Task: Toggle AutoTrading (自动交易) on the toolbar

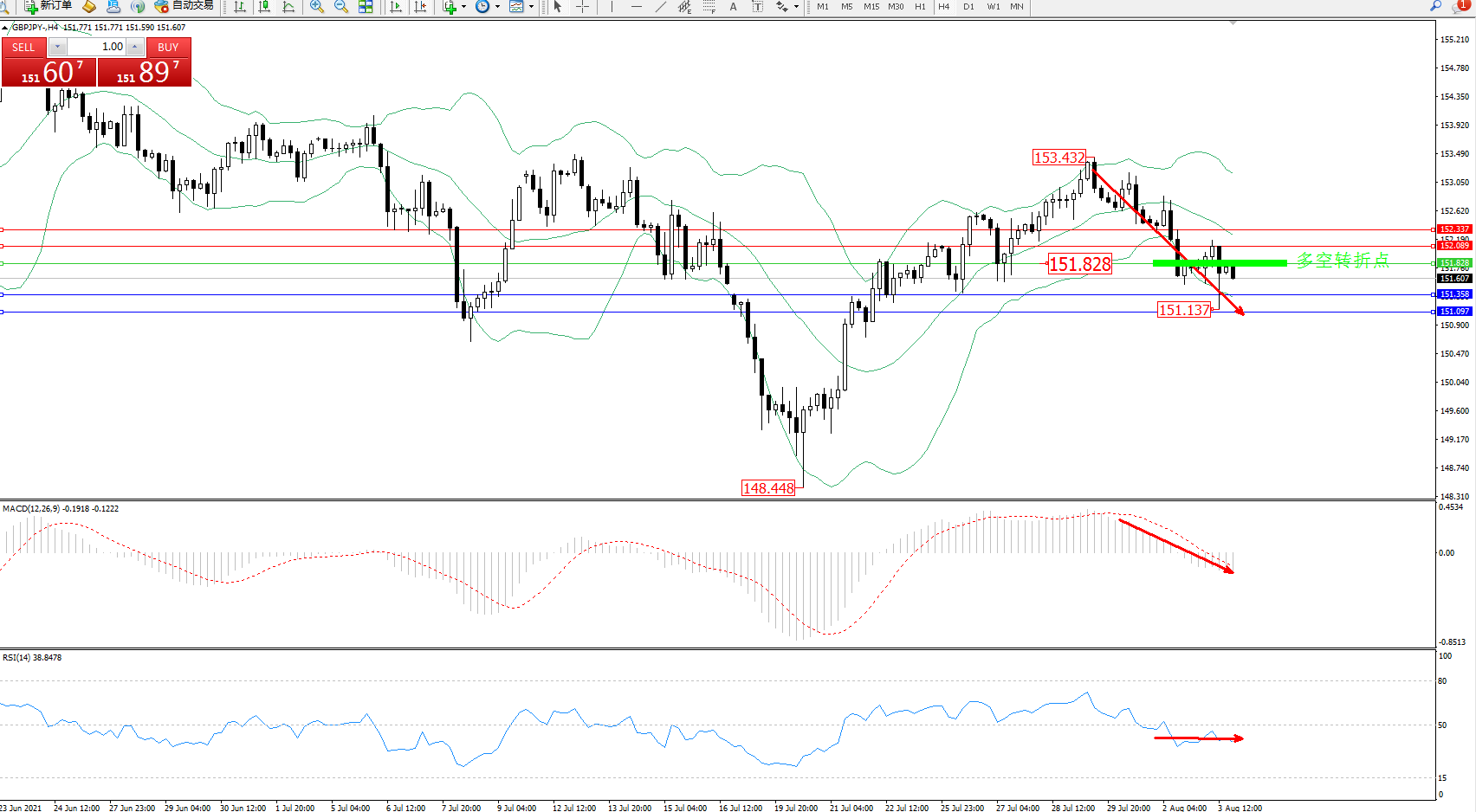Action: tap(184, 6)
